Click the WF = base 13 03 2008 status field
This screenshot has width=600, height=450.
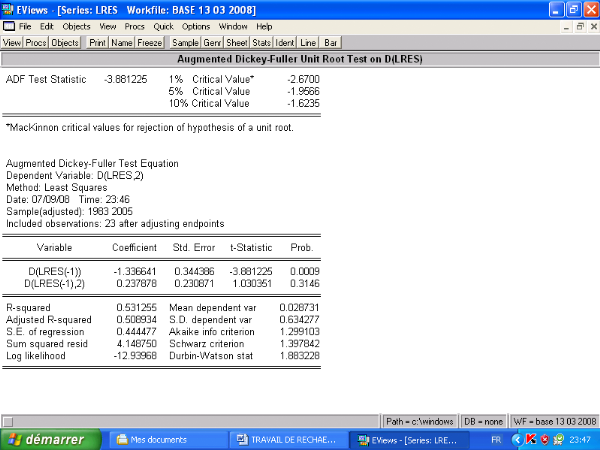[554, 422]
